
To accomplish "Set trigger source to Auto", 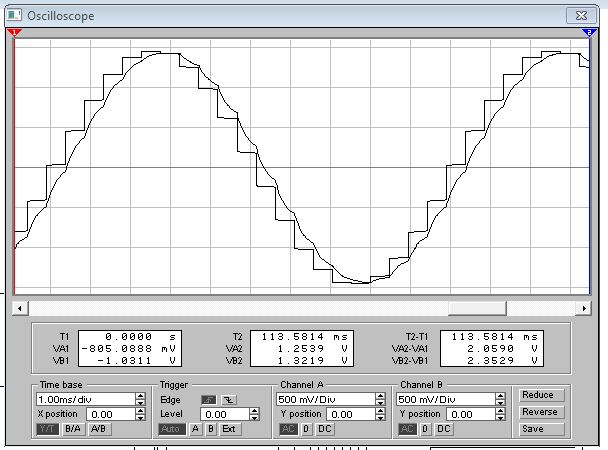I will tap(171, 429).
